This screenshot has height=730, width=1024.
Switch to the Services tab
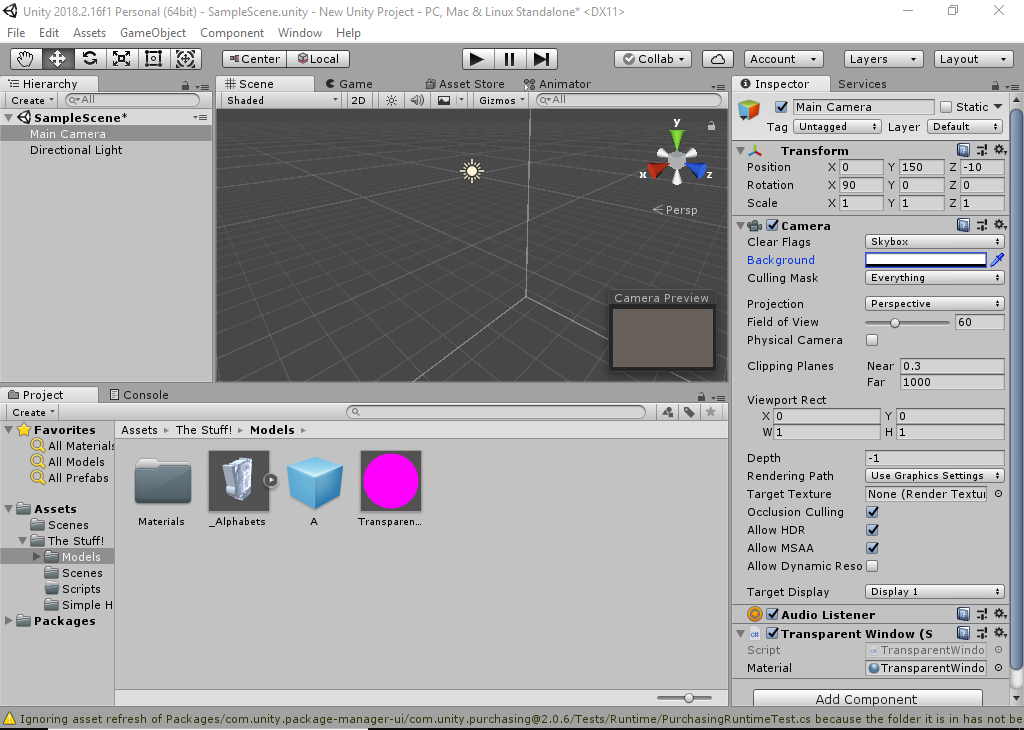(862, 84)
